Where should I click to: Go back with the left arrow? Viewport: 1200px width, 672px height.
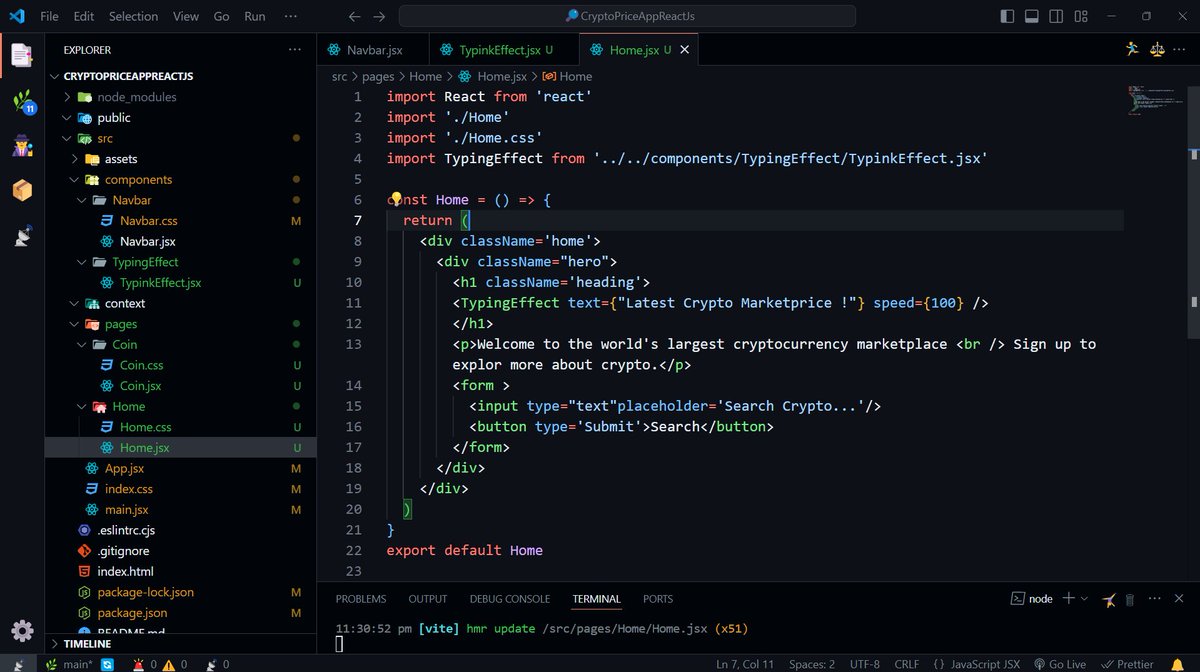354,16
